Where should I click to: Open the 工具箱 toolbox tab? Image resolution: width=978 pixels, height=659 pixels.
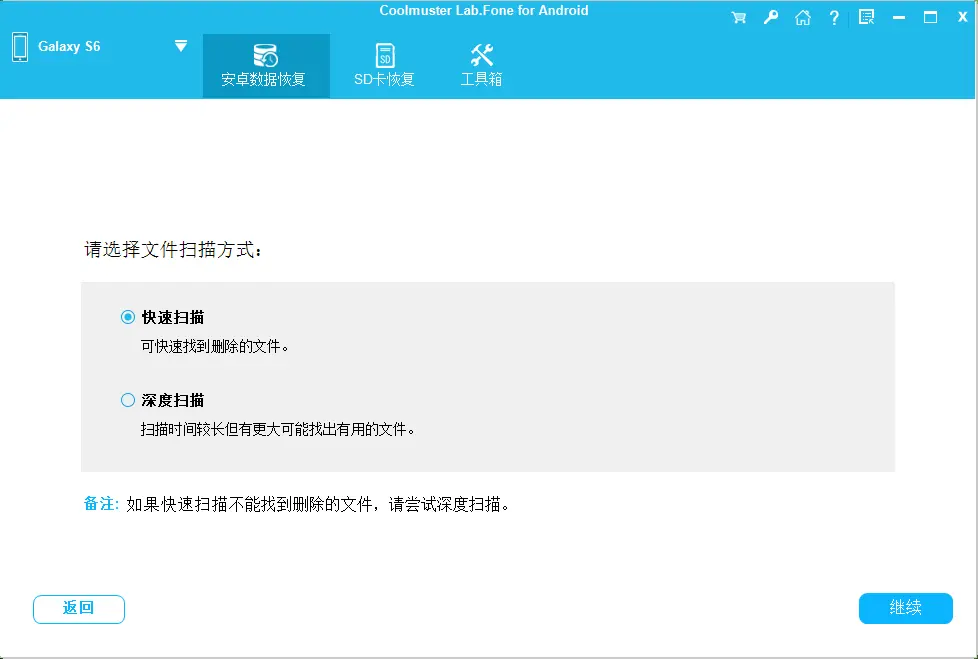[482, 65]
